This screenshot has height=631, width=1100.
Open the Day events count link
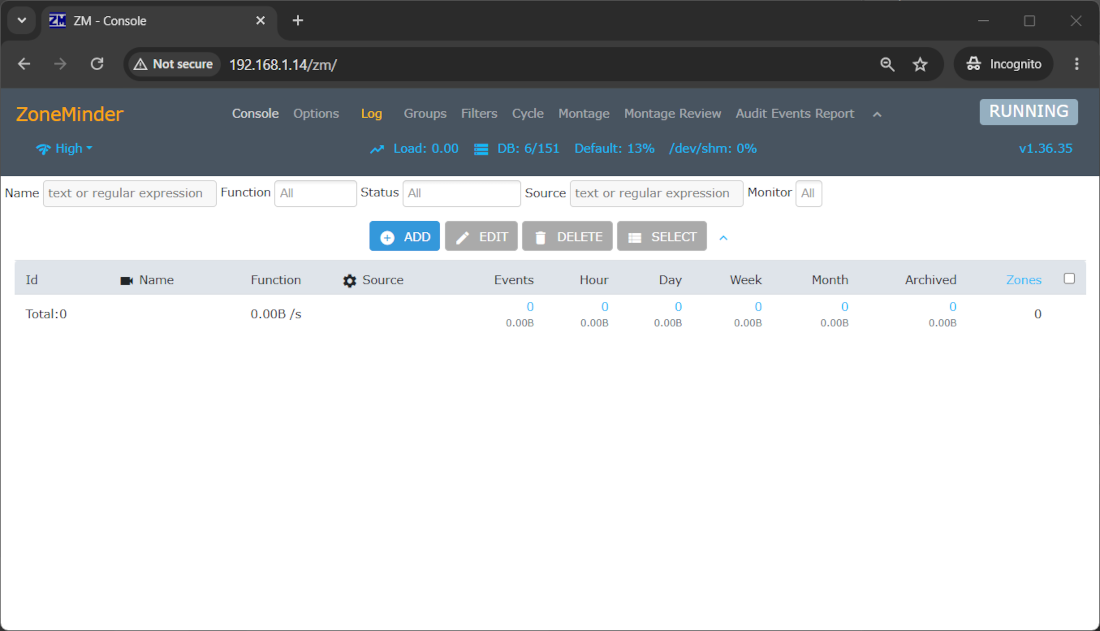point(678,307)
